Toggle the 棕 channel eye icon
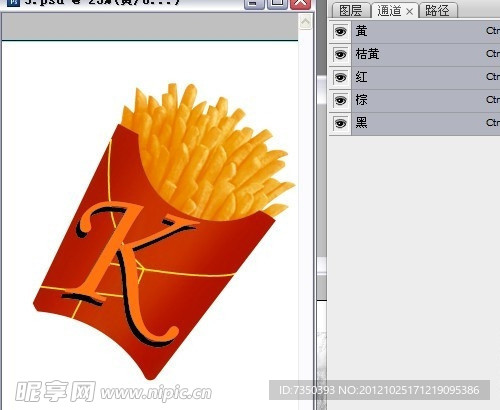Image resolution: width=500 pixels, height=410 pixels. (x=340, y=100)
